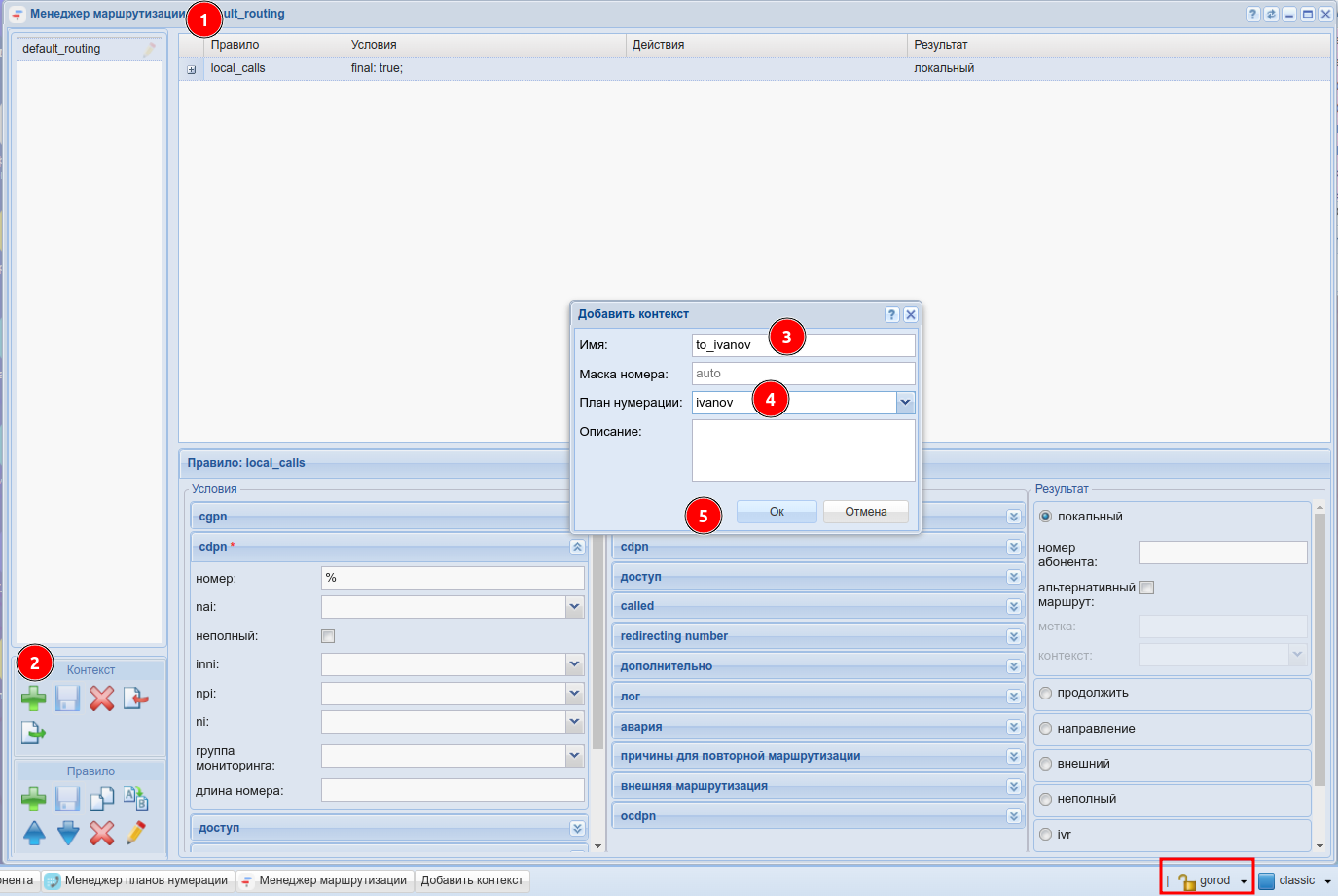Click the Описание text area

click(804, 450)
